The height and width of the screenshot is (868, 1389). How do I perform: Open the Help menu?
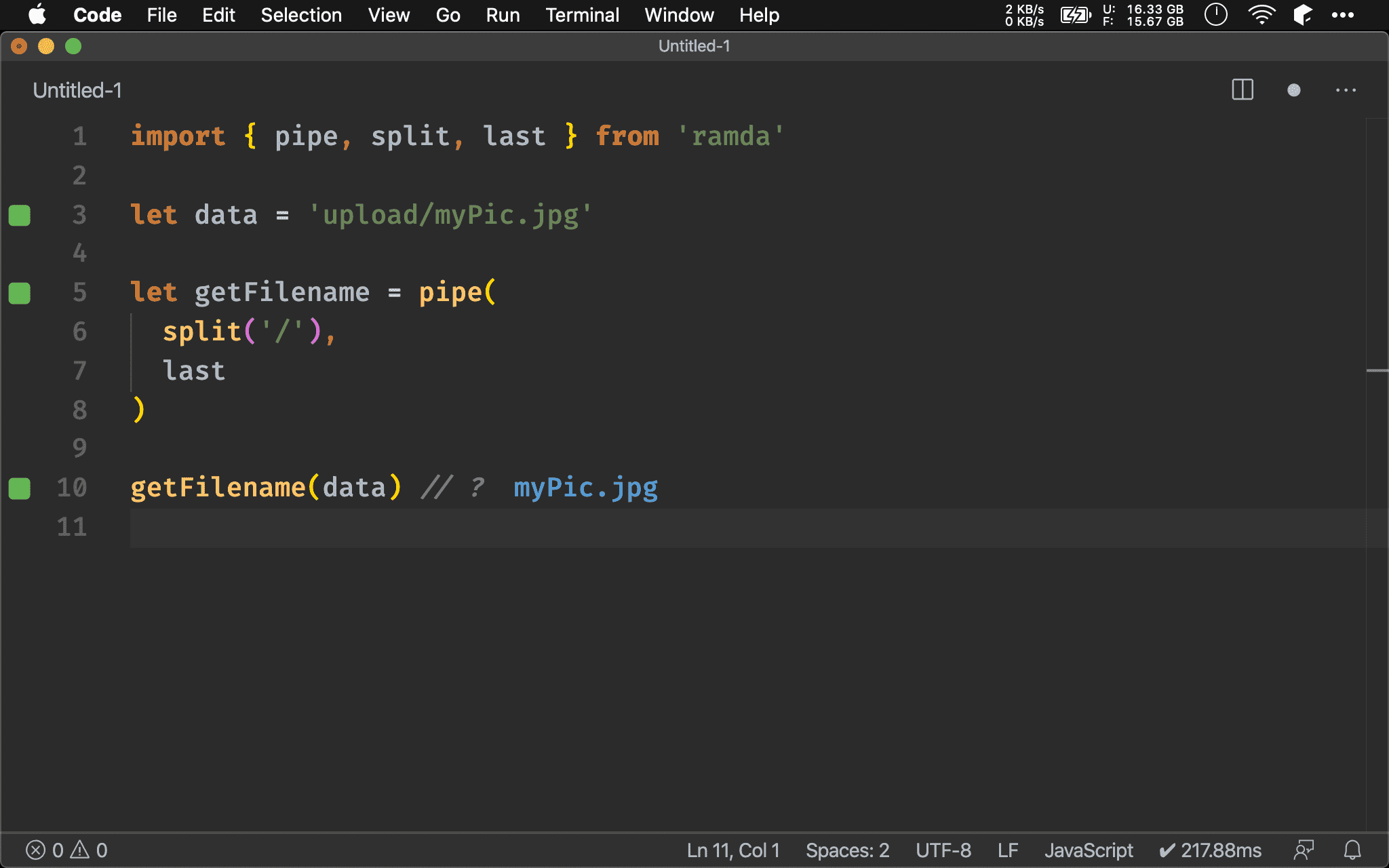[759, 15]
